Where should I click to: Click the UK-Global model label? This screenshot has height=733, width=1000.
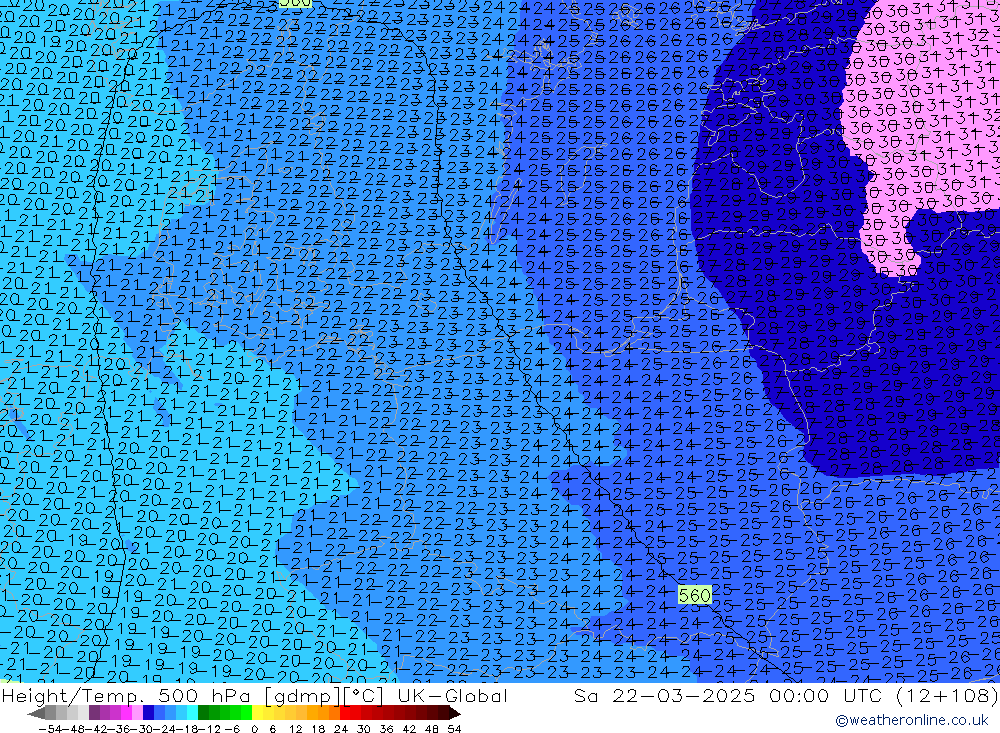(x=452, y=696)
